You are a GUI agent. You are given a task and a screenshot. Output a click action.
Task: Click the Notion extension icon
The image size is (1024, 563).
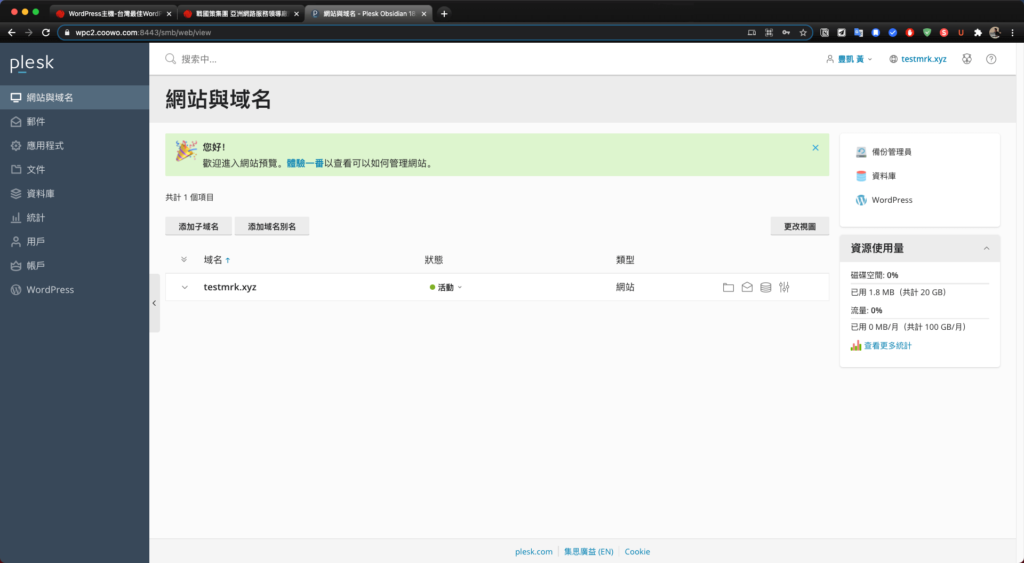(824, 33)
